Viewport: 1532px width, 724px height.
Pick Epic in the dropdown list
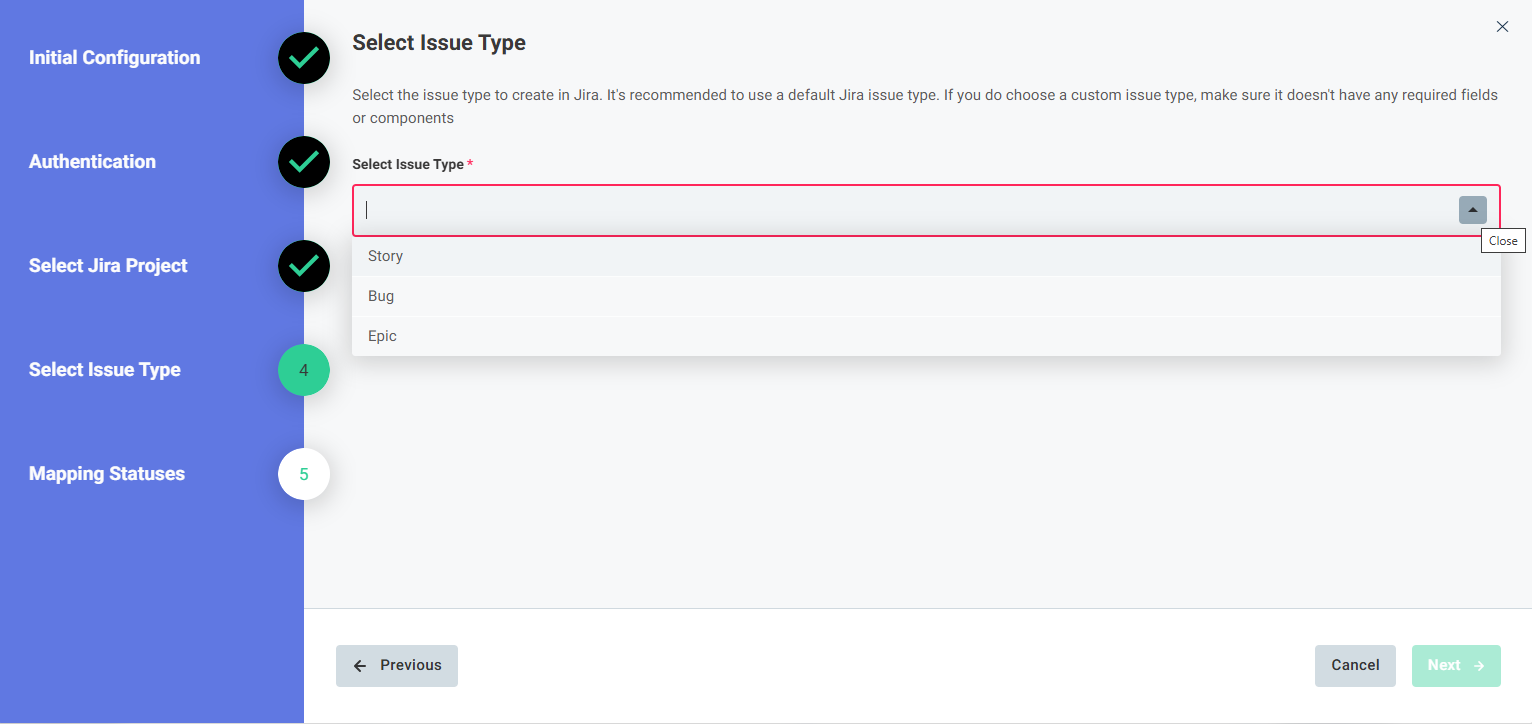(926, 336)
